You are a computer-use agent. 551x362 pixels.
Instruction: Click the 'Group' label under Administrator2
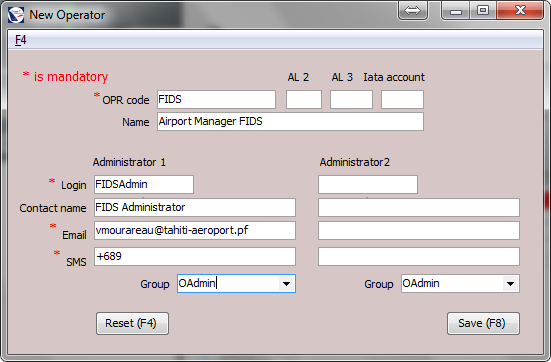(x=379, y=284)
